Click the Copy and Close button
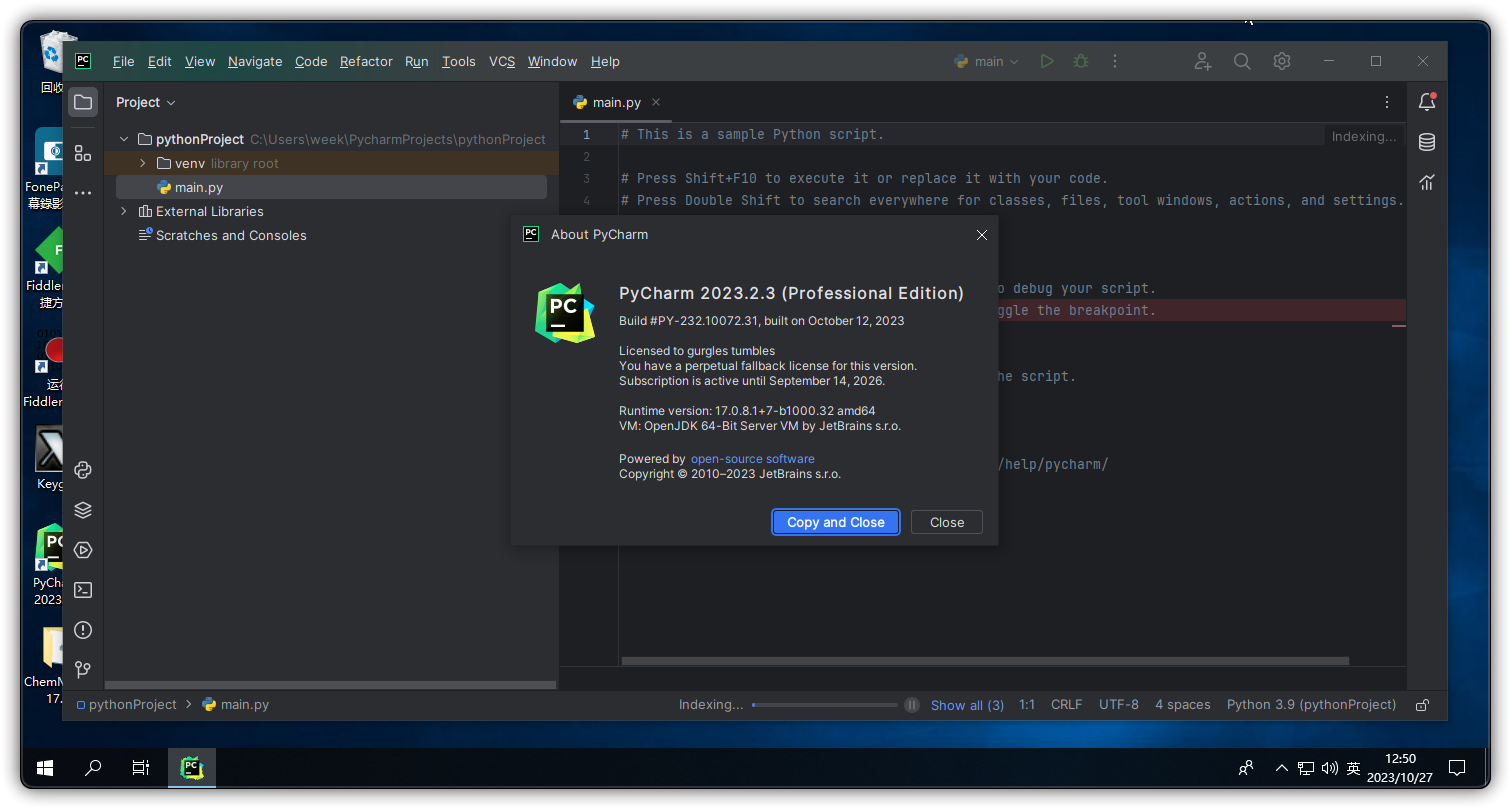 [x=835, y=521]
